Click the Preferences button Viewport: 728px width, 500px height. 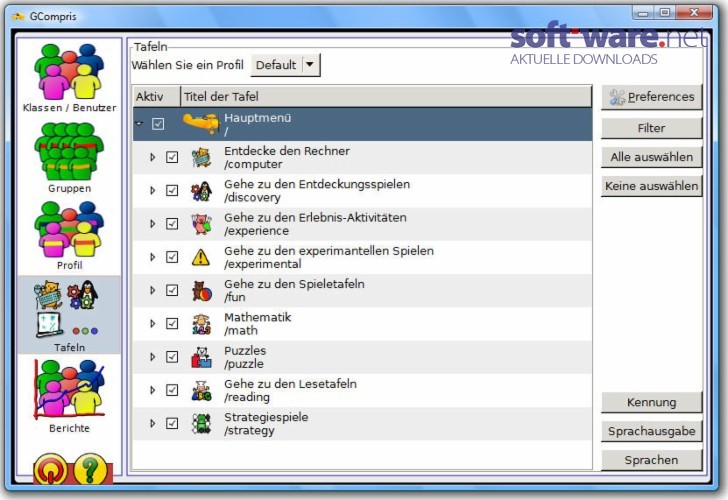point(651,97)
